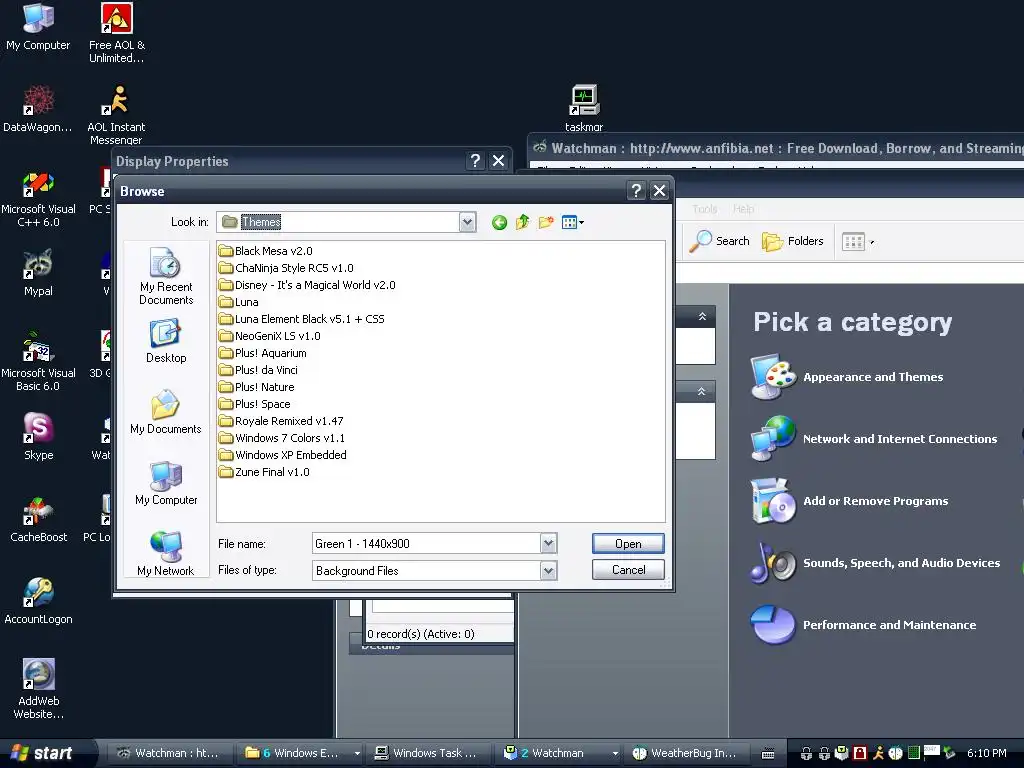1024x768 pixels.
Task: Go back using green arrow in Browse dialog
Action: pyautogui.click(x=499, y=223)
